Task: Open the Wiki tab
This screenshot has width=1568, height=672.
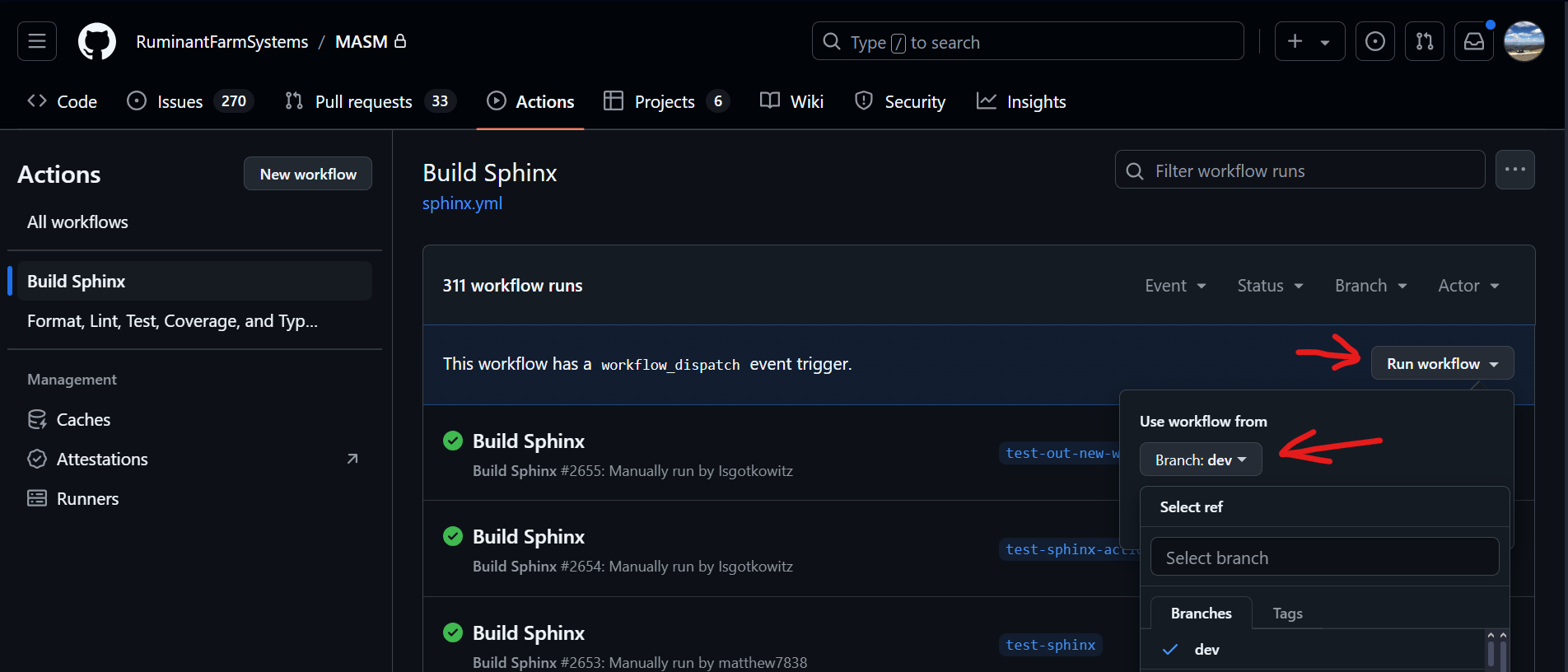Action: point(791,101)
